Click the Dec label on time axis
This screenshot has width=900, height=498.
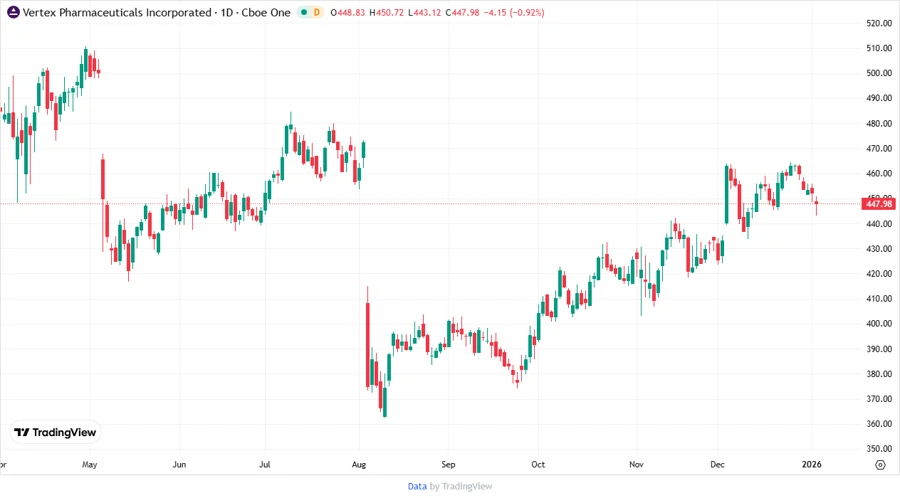717,464
